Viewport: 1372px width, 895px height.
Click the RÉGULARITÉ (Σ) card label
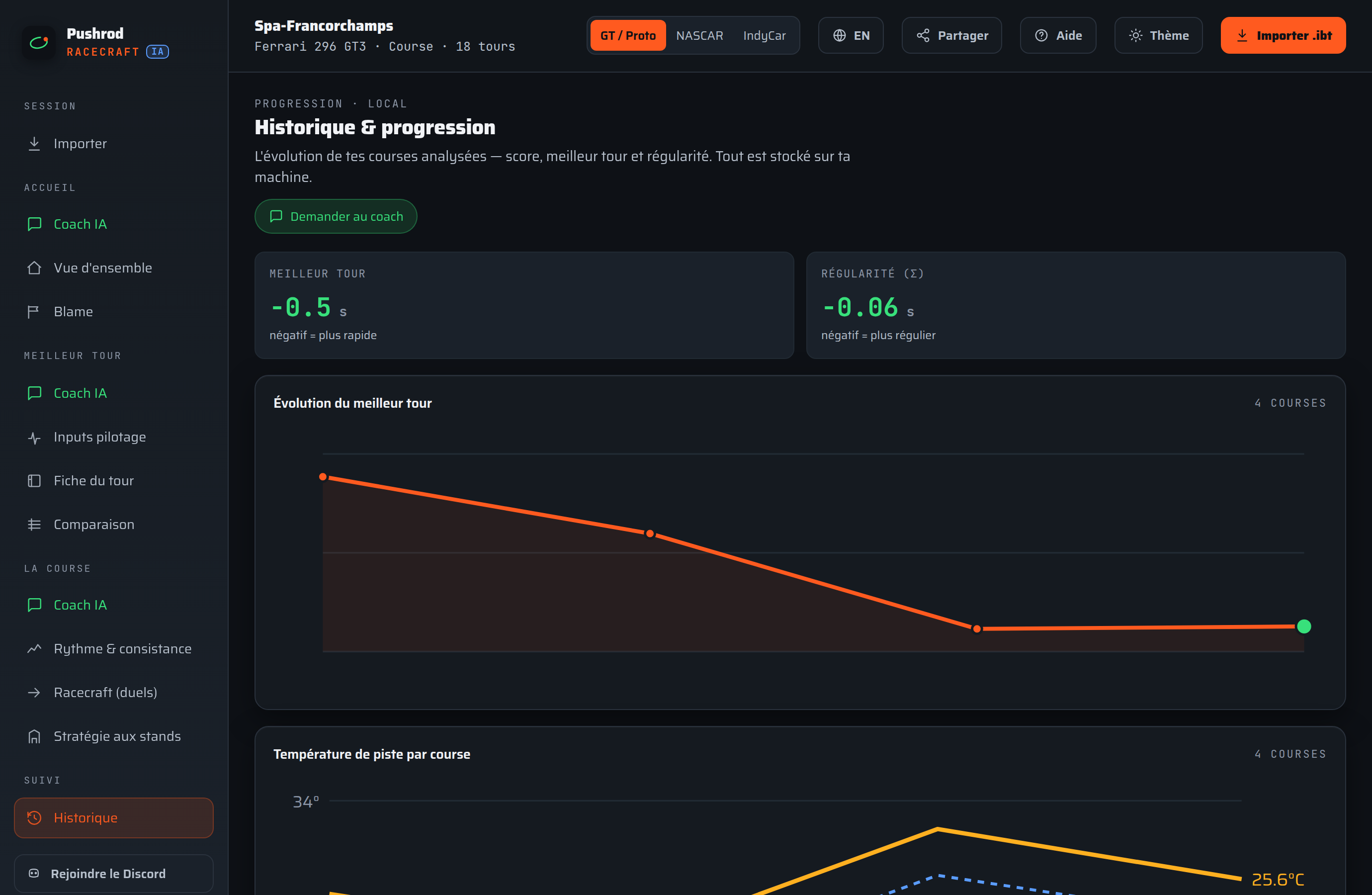click(873, 273)
